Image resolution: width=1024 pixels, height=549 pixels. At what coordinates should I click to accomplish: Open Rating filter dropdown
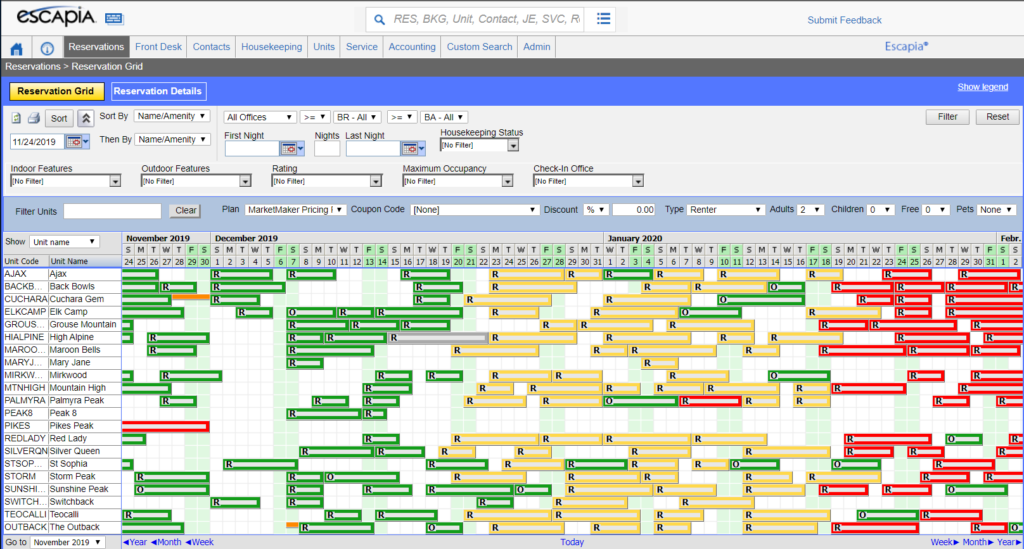pos(327,181)
